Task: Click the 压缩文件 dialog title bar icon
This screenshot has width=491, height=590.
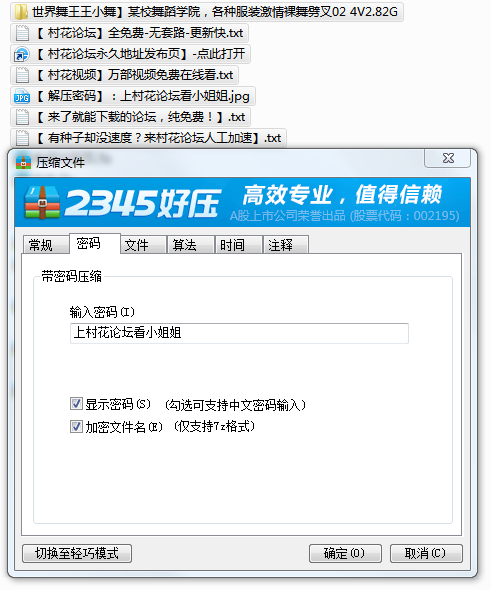Action: coord(23,163)
